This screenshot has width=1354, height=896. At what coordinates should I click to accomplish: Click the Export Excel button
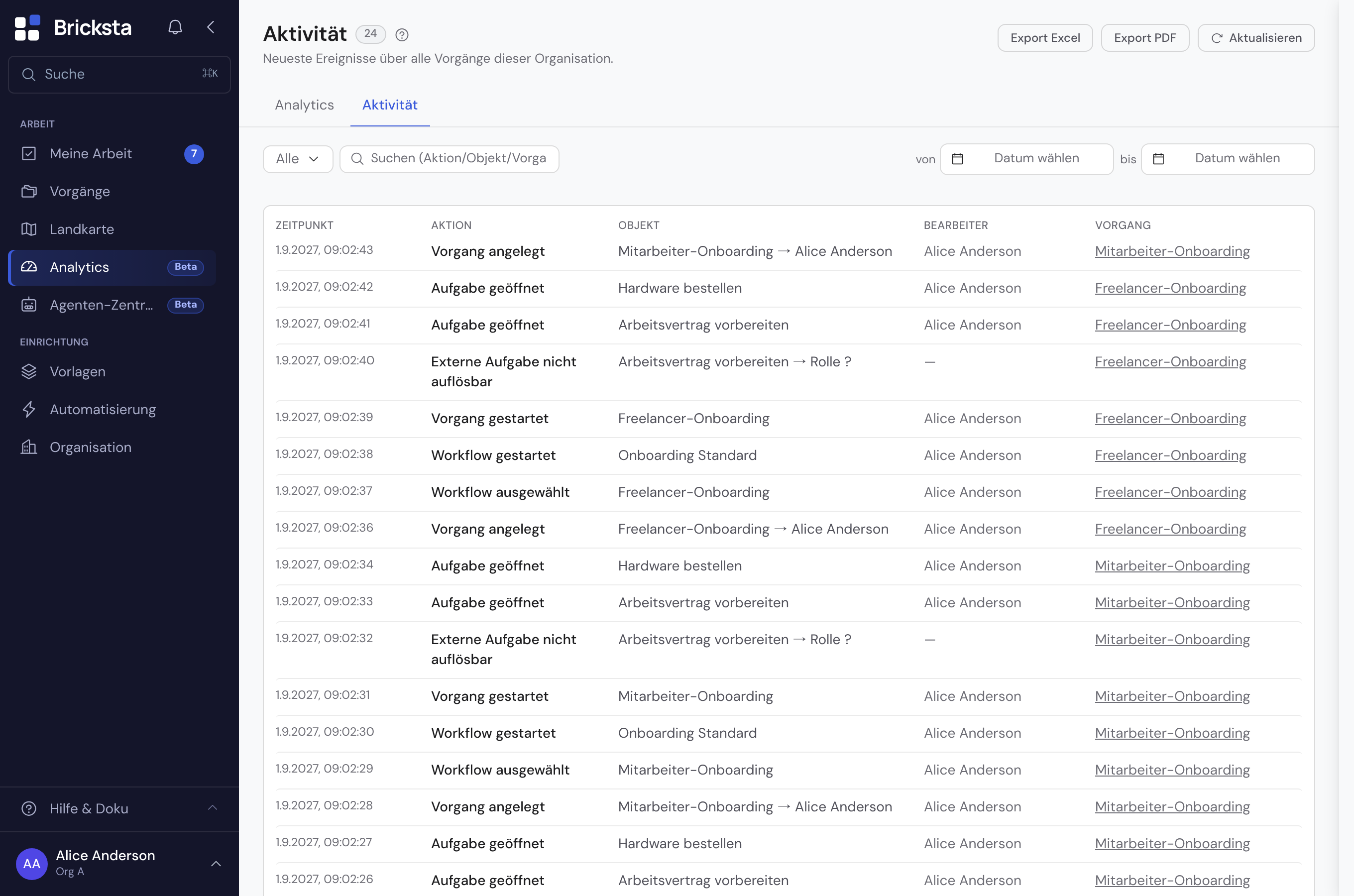point(1045,38)
